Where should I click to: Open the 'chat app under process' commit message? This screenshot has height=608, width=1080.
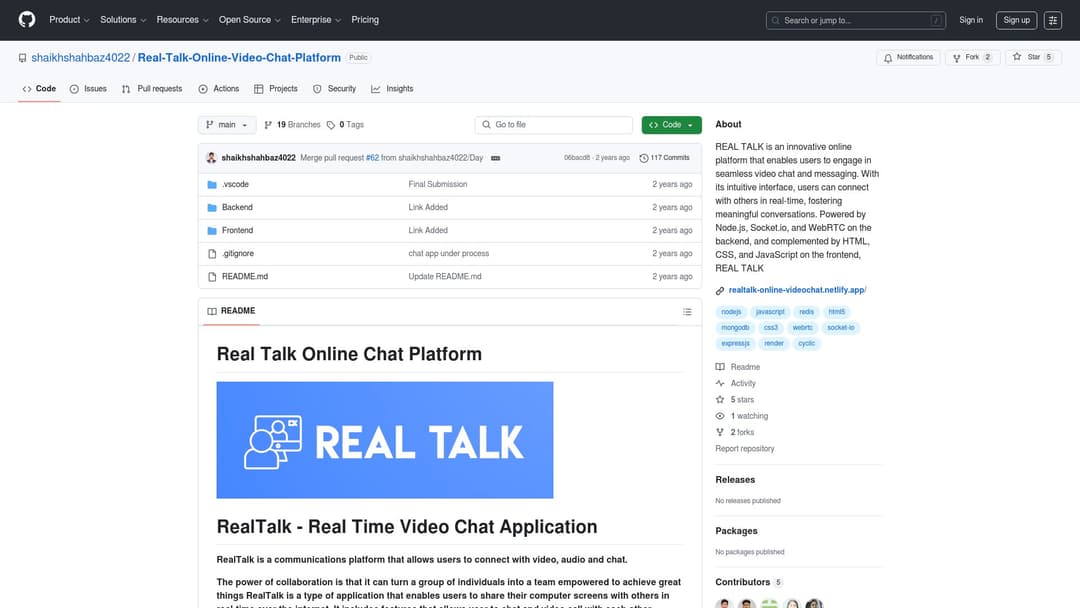(x=448, y=253)
